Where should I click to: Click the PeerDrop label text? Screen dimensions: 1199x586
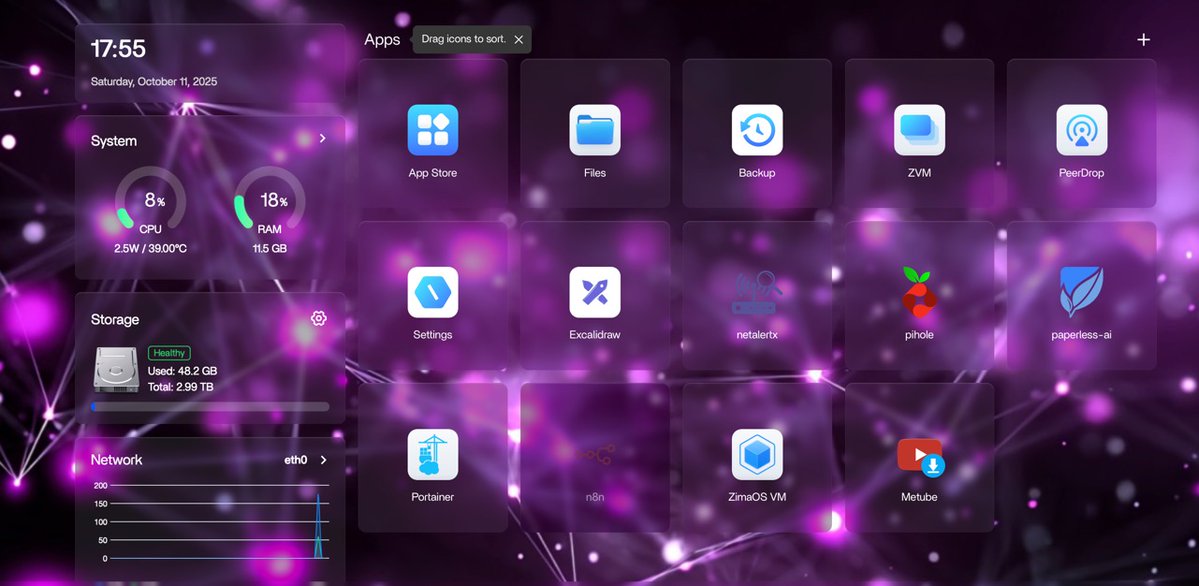[1081, 173]
